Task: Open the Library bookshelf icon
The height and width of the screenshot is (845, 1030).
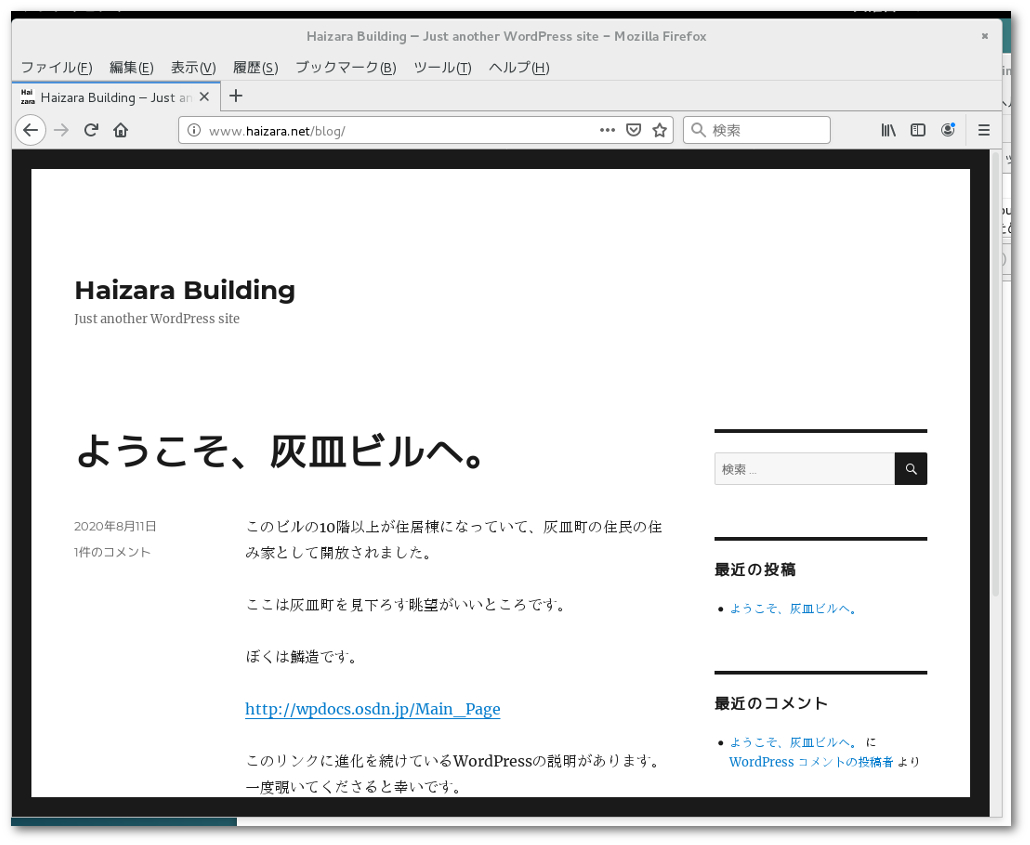Action: pos(888,130)
